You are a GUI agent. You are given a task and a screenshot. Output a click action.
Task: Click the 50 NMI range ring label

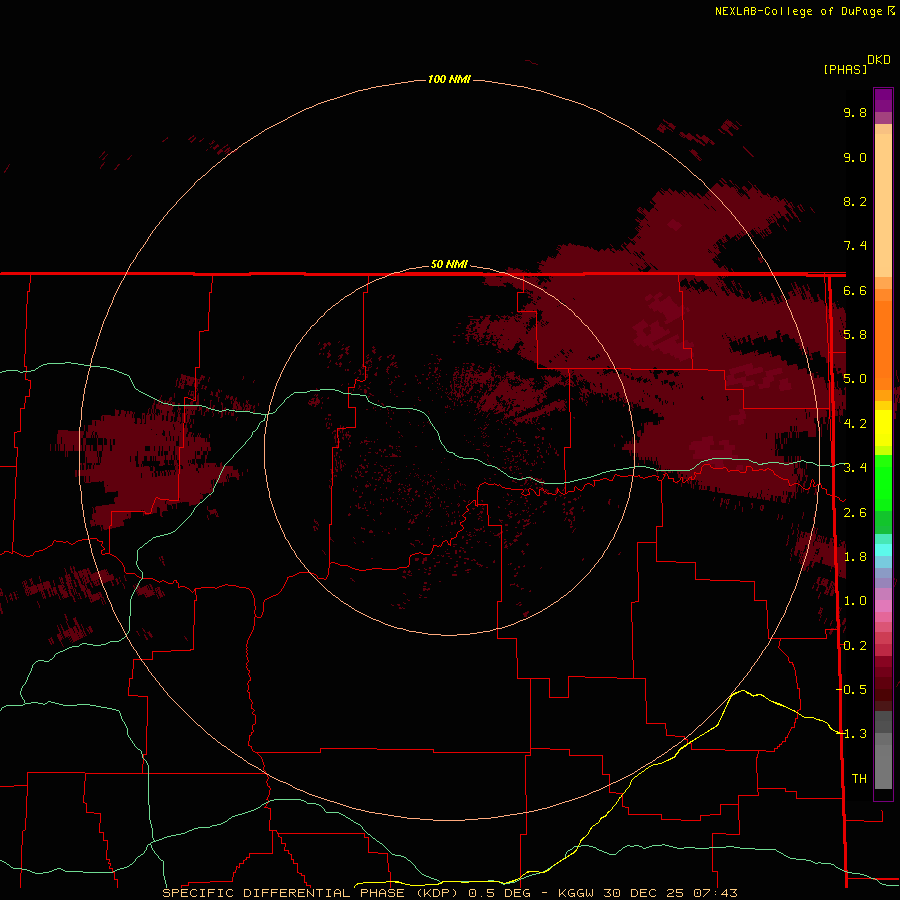(x=449, y=264)
